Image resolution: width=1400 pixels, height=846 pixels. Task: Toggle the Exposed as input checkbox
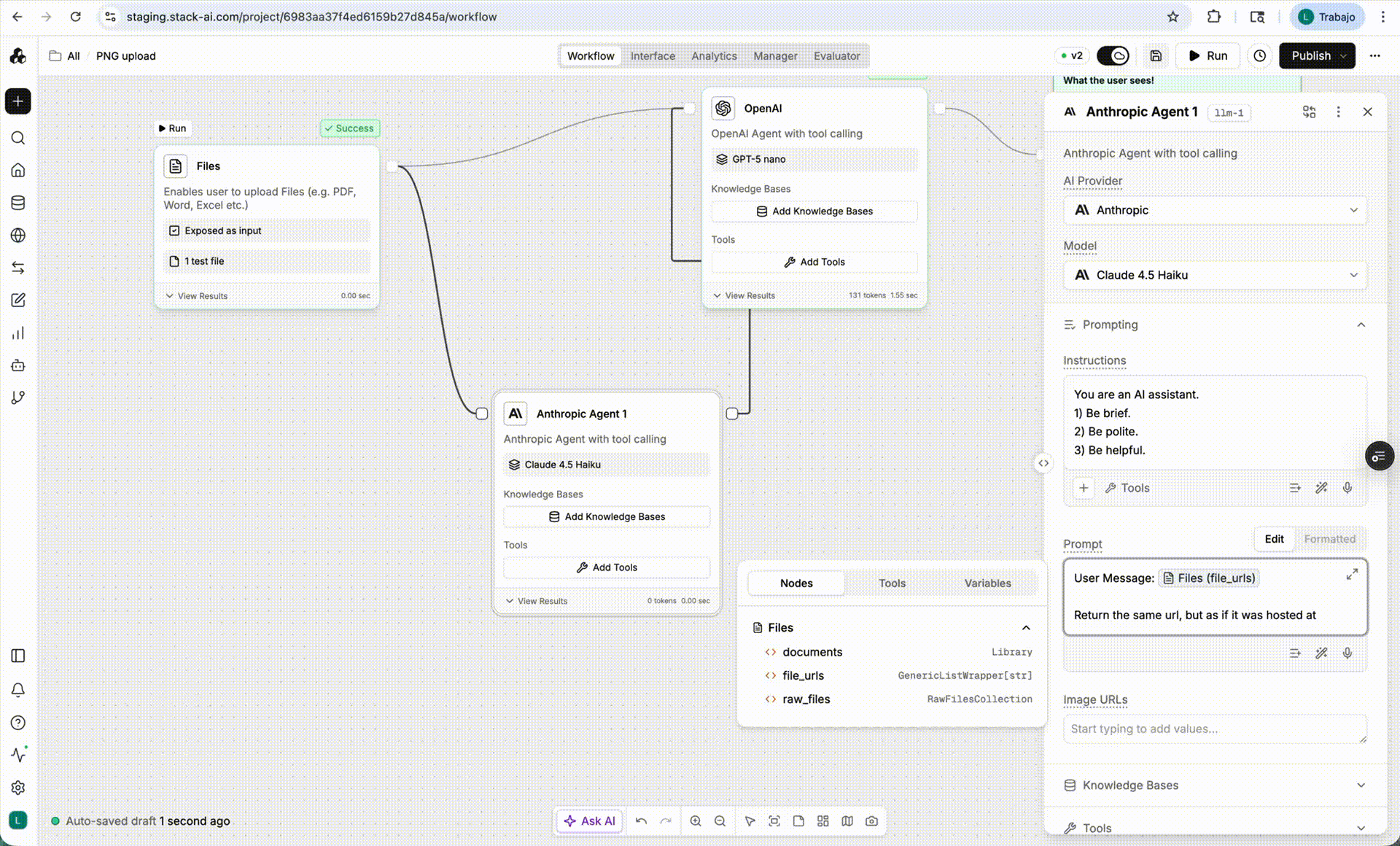click(x=174, y=230)
